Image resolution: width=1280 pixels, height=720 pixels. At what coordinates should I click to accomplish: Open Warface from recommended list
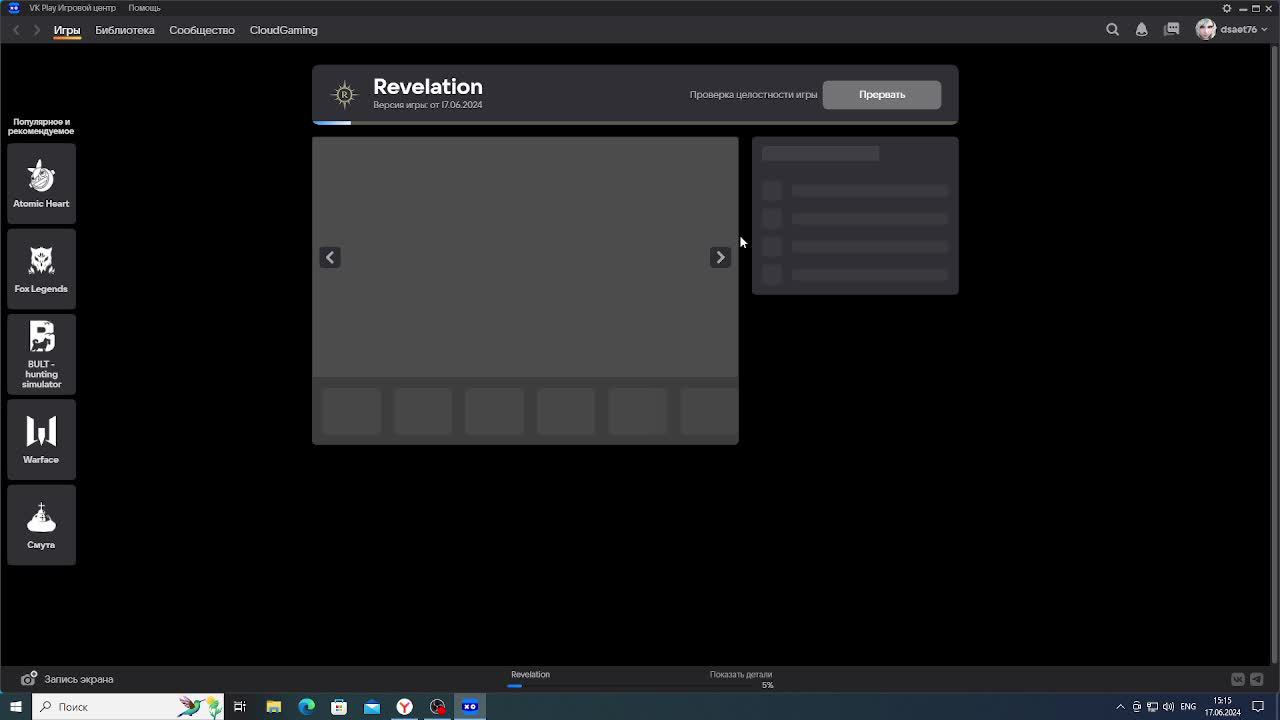tap(41, 439)
